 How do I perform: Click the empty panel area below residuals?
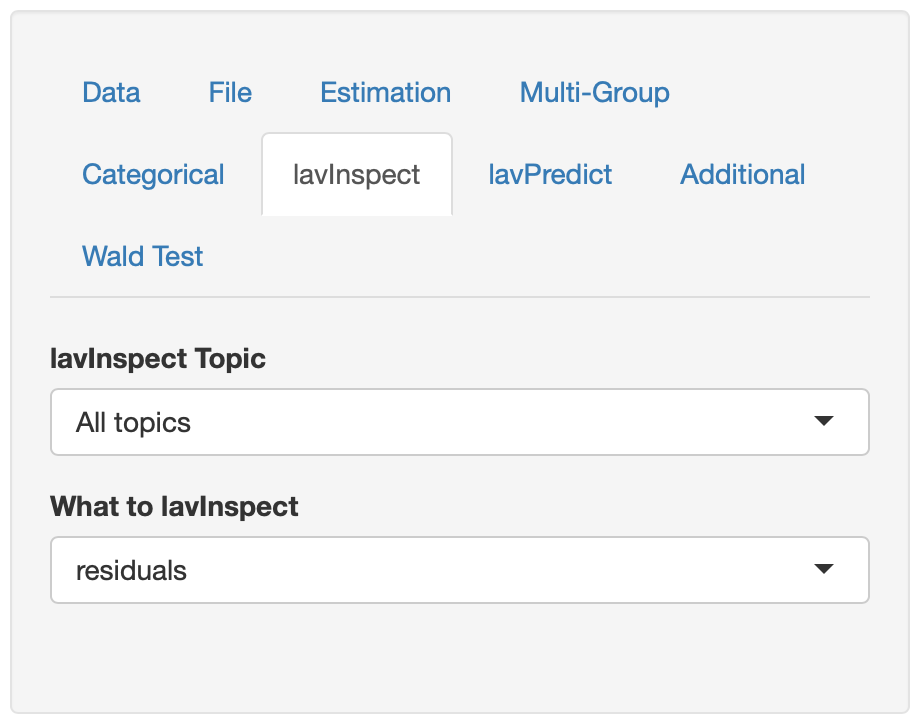coord(459,655)
